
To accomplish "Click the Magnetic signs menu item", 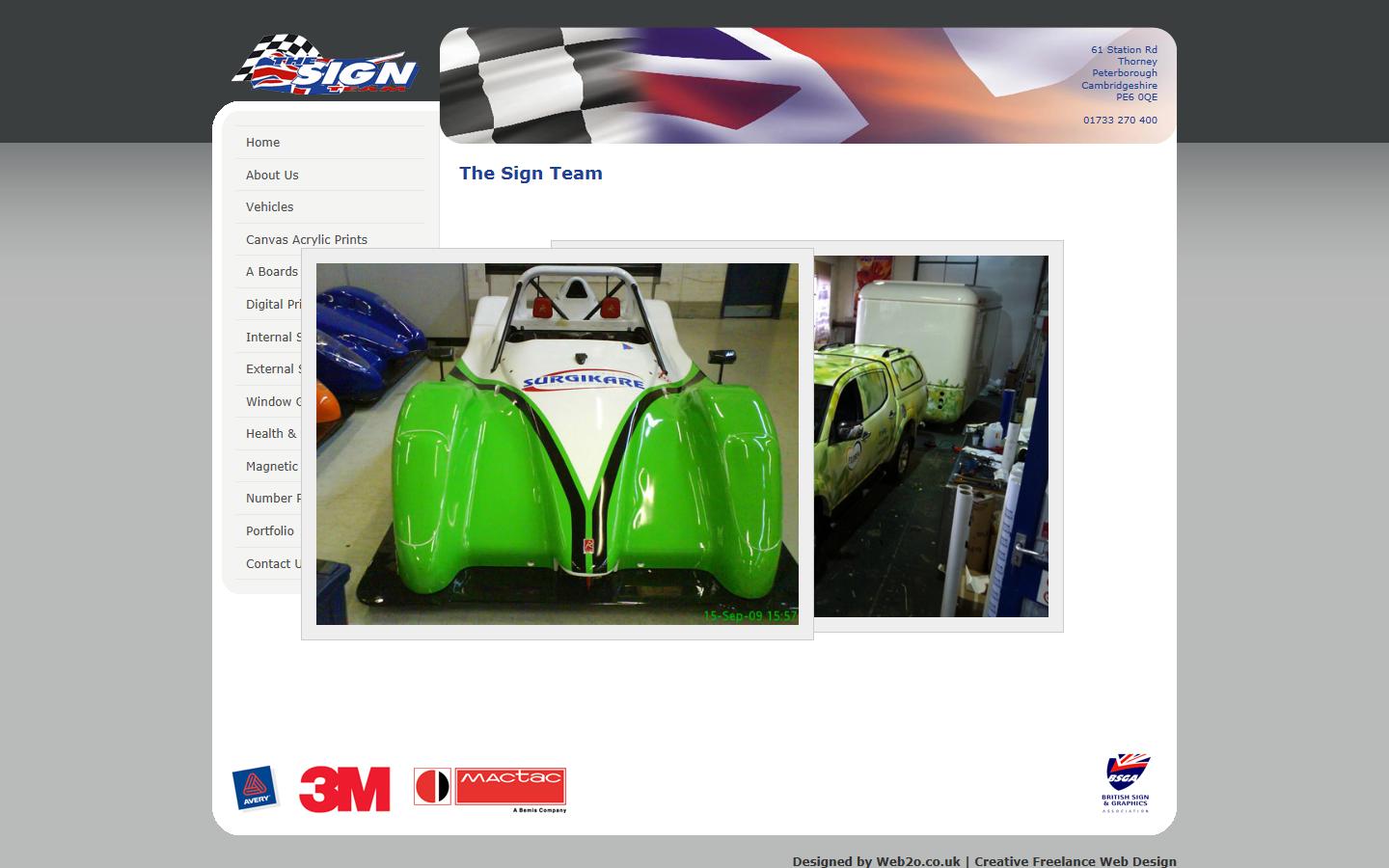I will pyautogui.click(x=271, y=467).
